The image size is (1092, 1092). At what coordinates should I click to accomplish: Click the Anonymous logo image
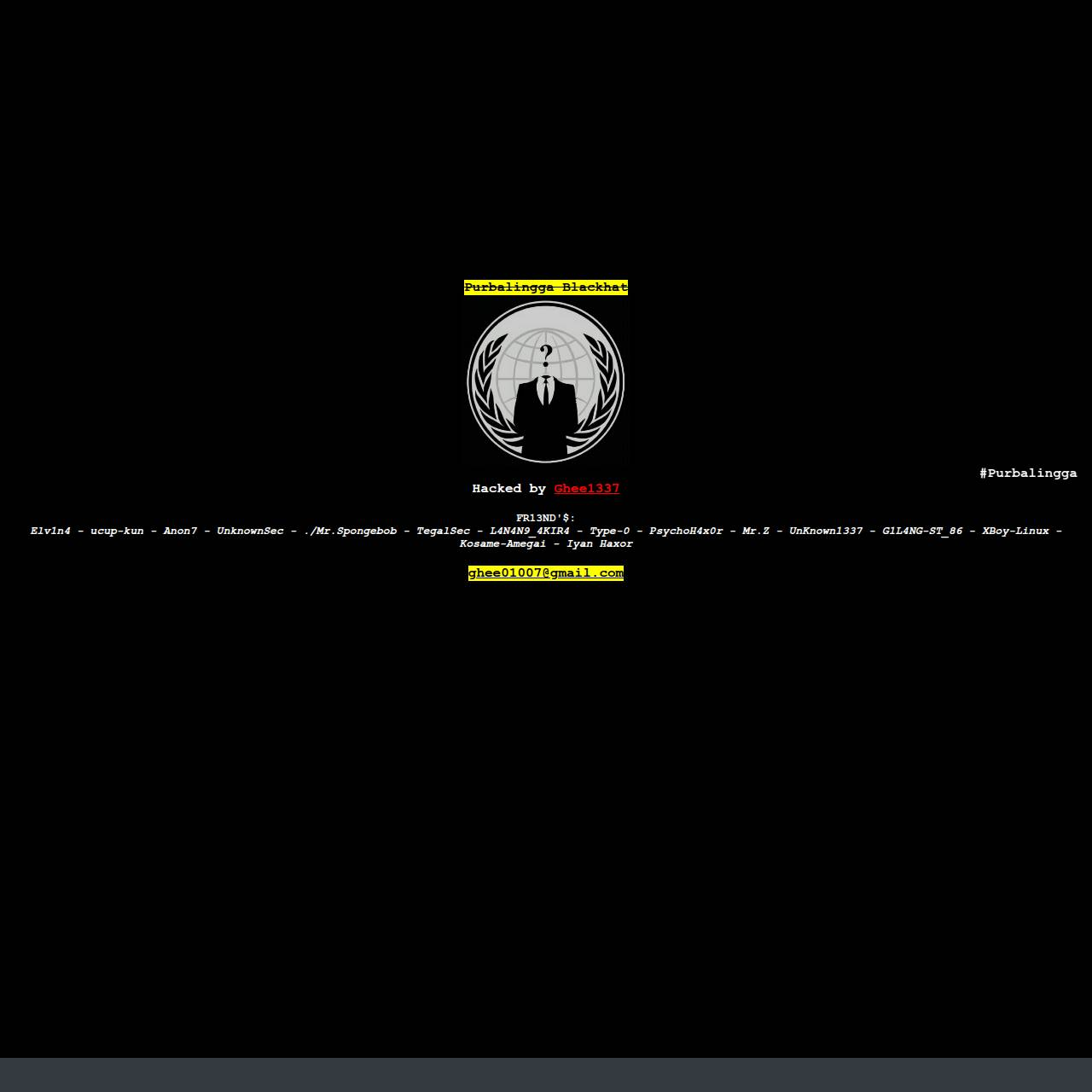tap(546, 381)
